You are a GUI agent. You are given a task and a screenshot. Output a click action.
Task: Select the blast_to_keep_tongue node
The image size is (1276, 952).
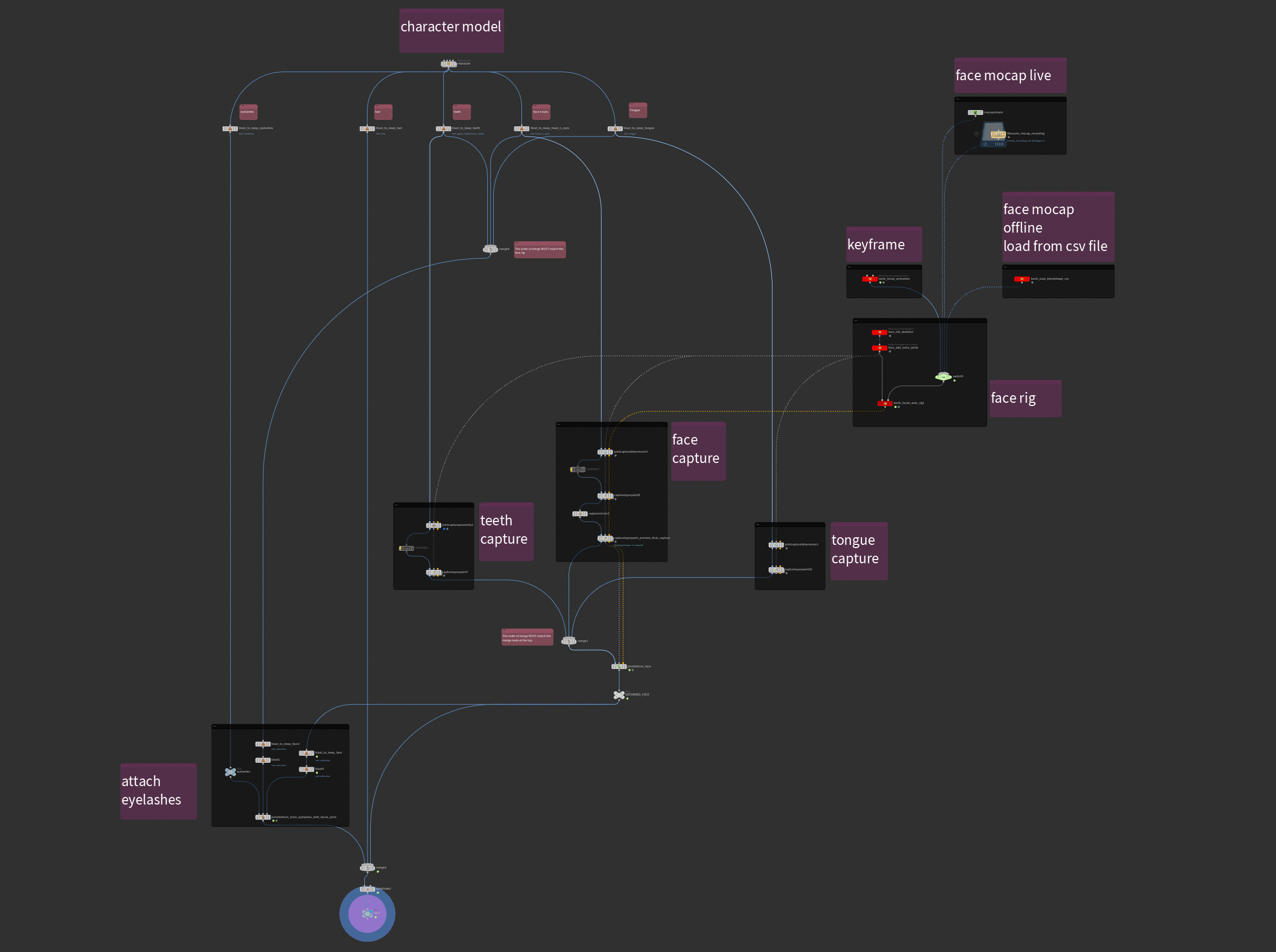pyautogui.click(x=615, y=128)
